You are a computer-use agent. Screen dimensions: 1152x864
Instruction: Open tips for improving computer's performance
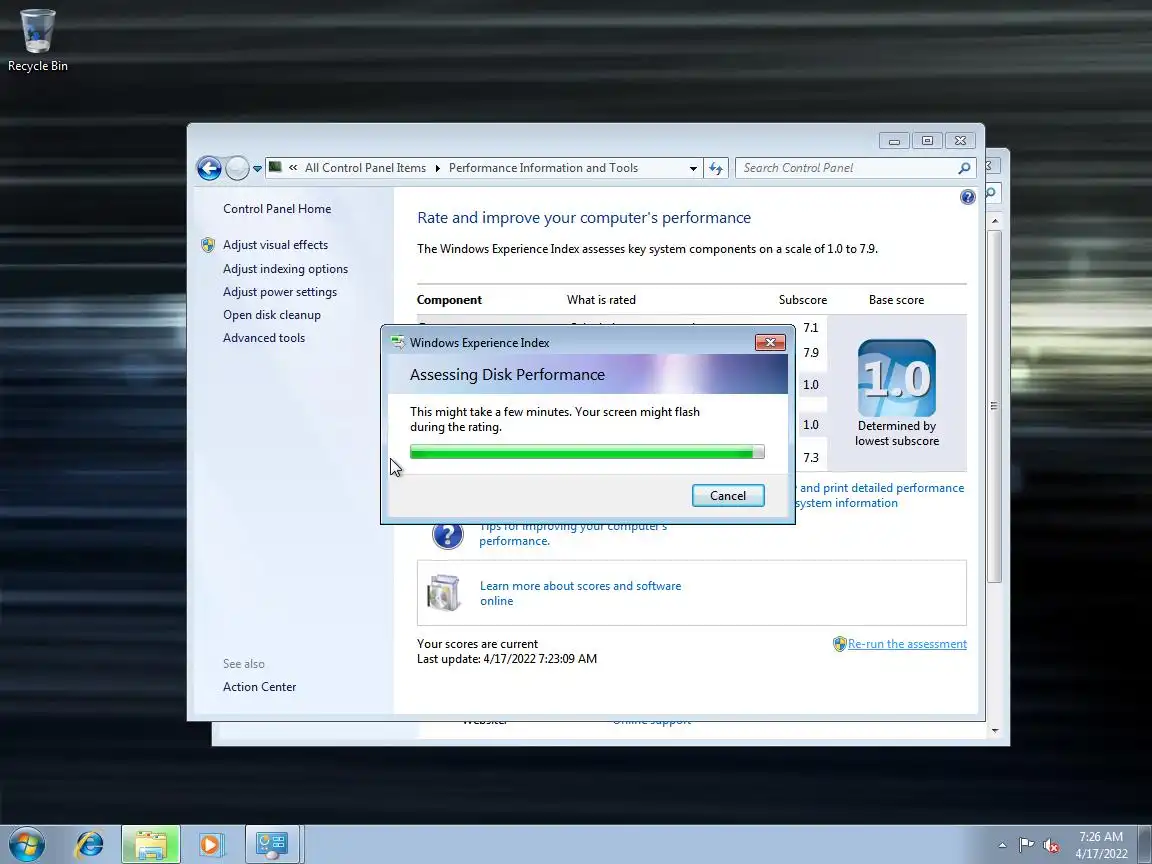tap(573, 533)
